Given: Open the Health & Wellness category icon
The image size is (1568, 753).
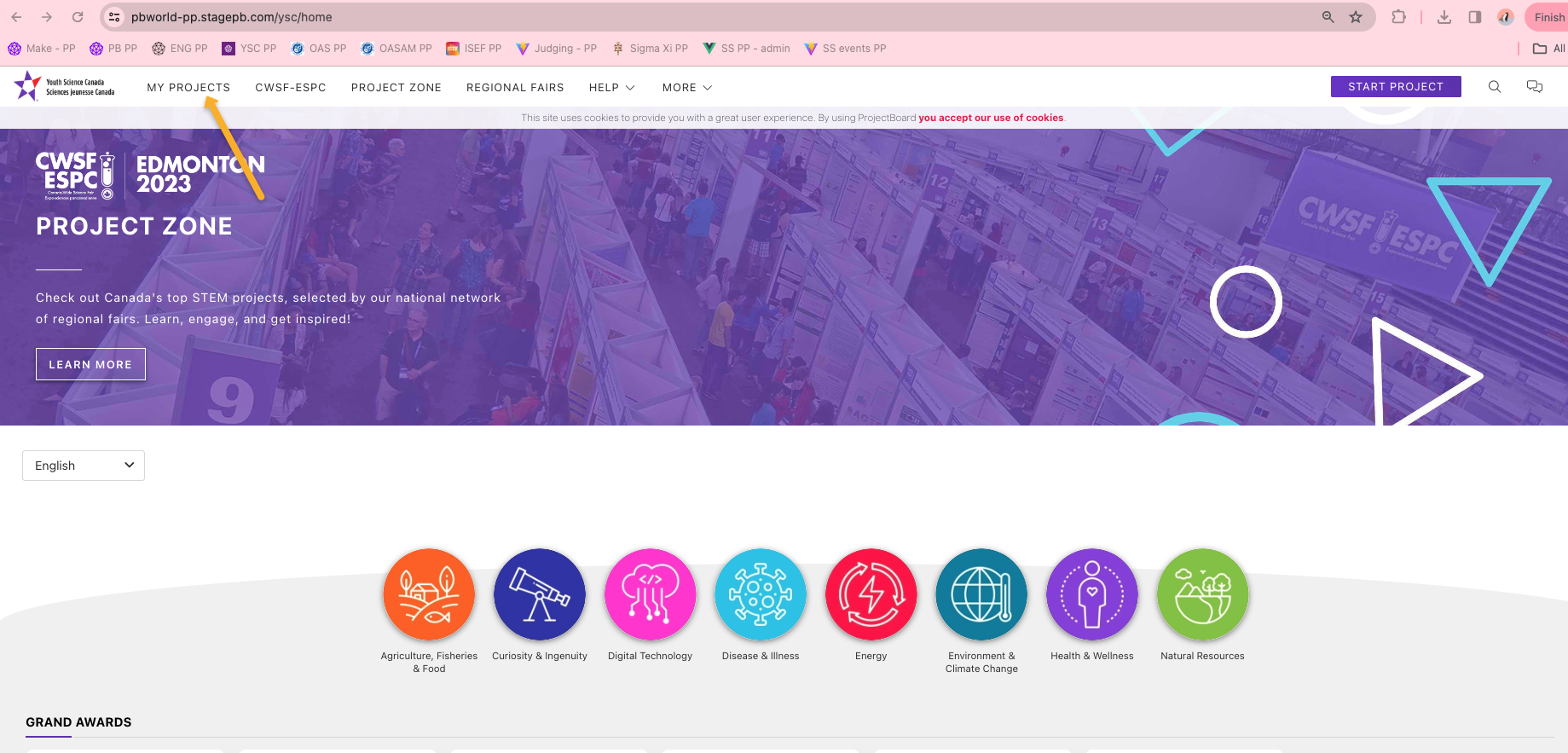Looking at the screenshot, I should click(1092, 594).
